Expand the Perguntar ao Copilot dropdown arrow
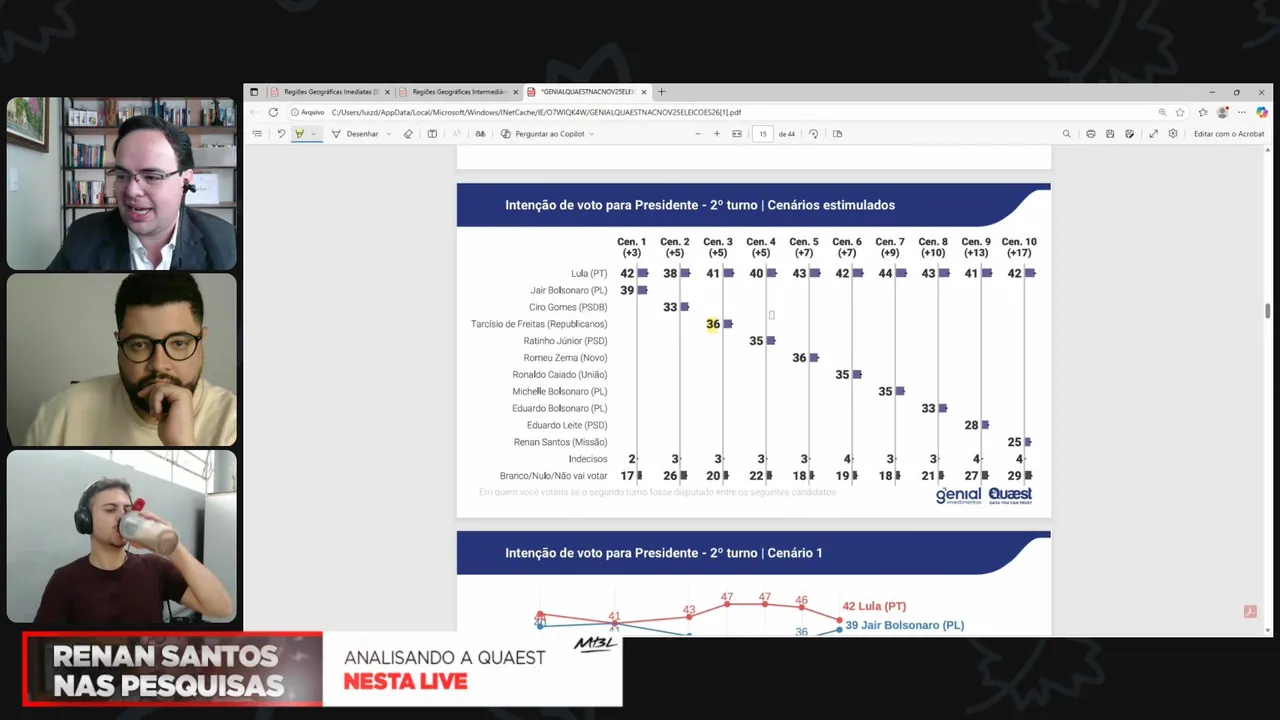 592,134
